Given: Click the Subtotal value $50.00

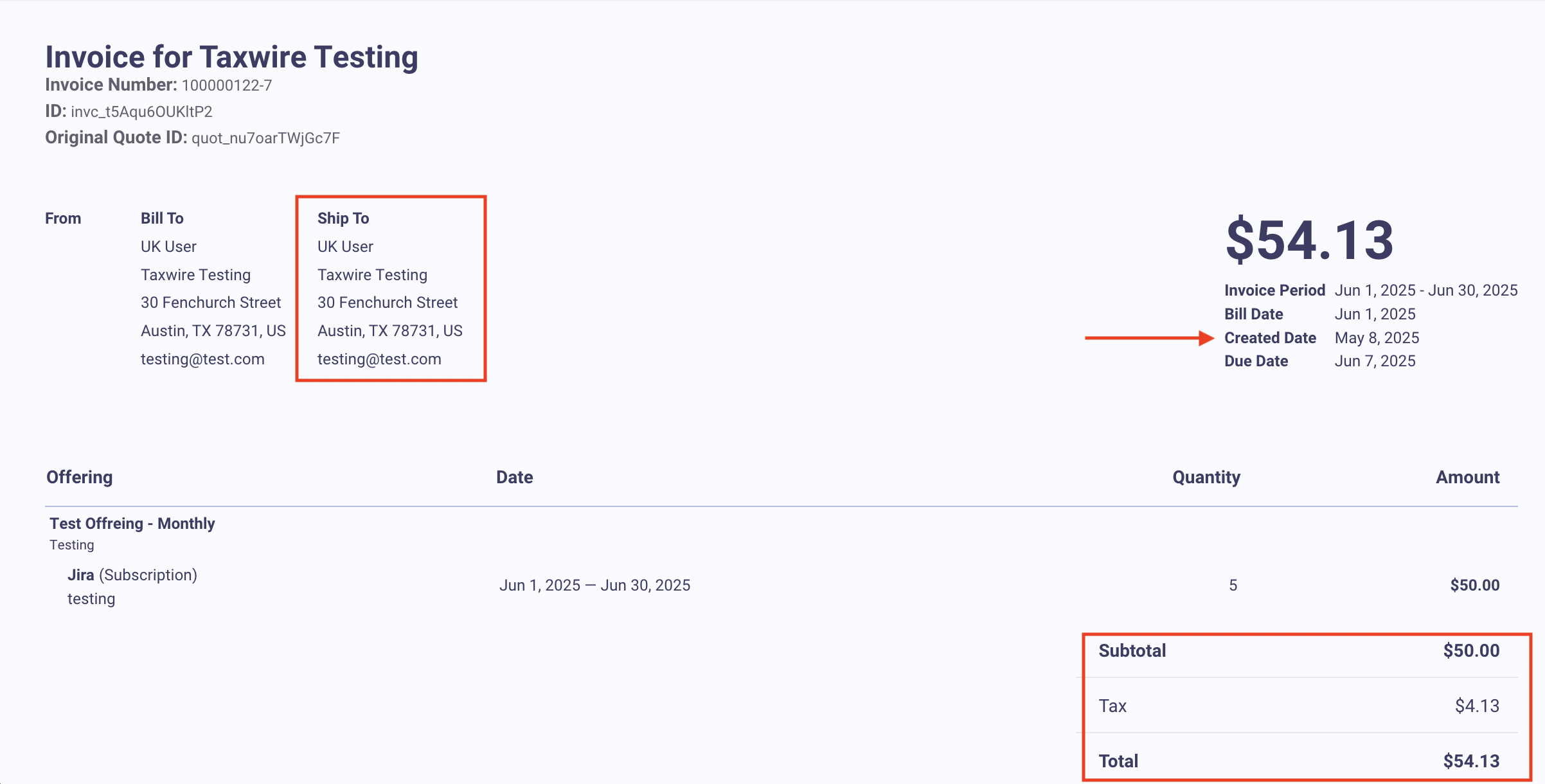Looking at the screenshot, I should click(x=1471, y=651).
